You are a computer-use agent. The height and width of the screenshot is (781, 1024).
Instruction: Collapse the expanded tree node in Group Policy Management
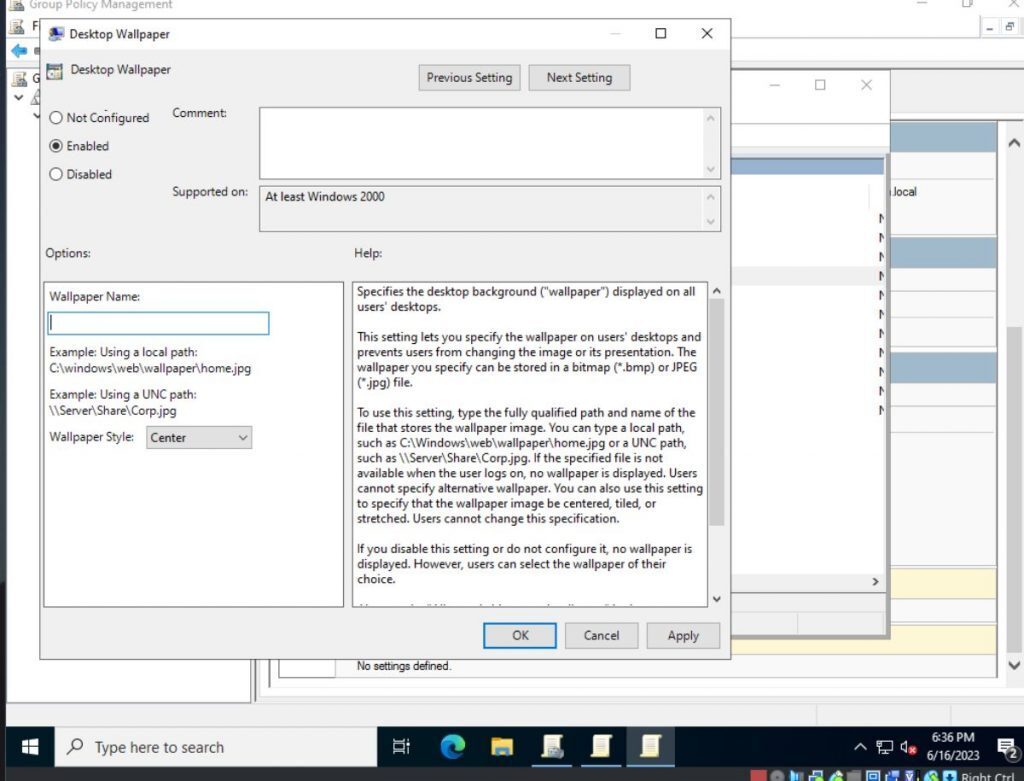[18, 97]
